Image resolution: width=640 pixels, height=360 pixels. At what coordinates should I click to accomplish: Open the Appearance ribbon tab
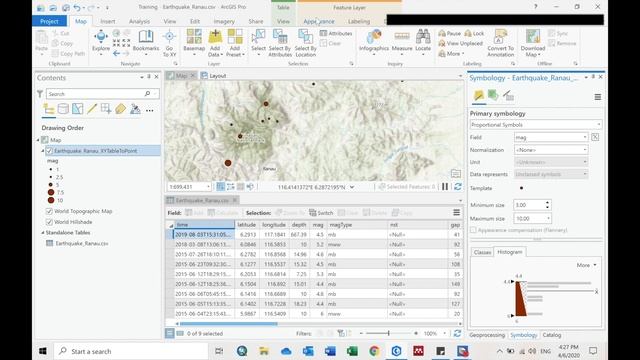tap(319, 21)
